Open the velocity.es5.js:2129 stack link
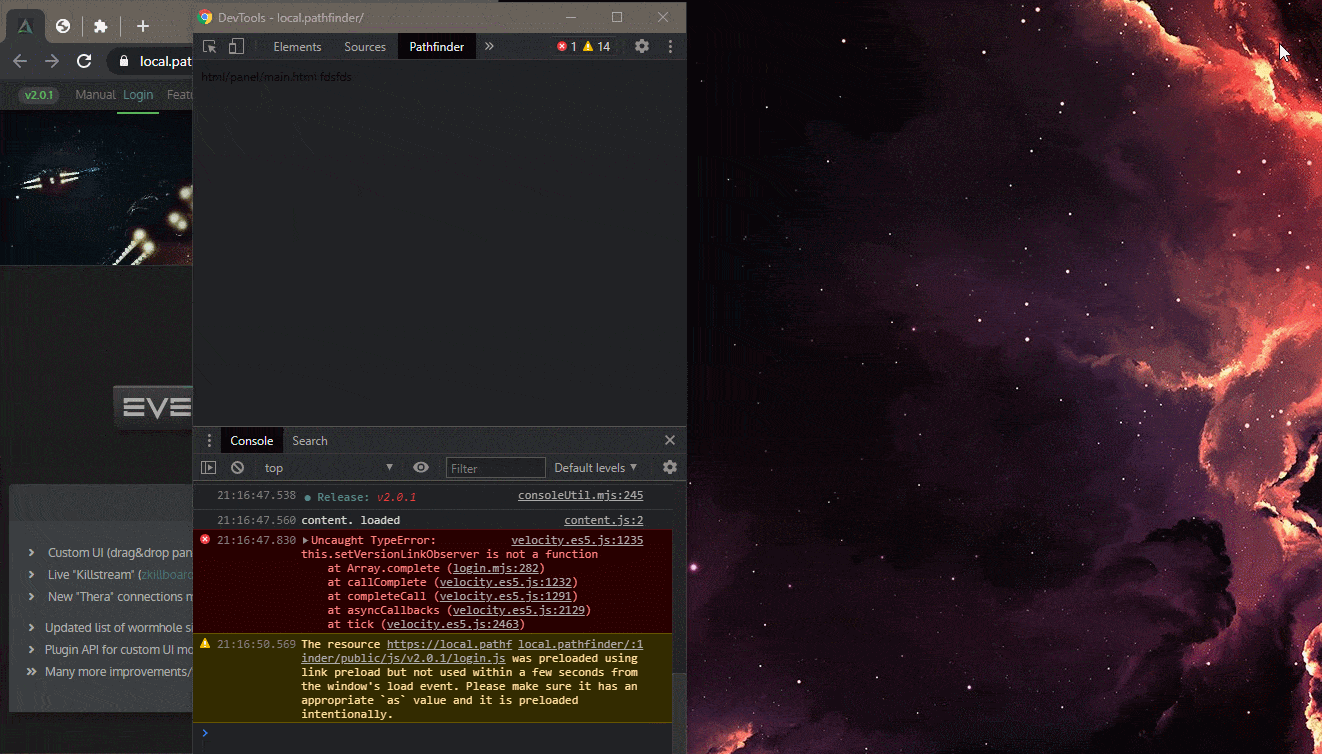 tap(518, 611)
